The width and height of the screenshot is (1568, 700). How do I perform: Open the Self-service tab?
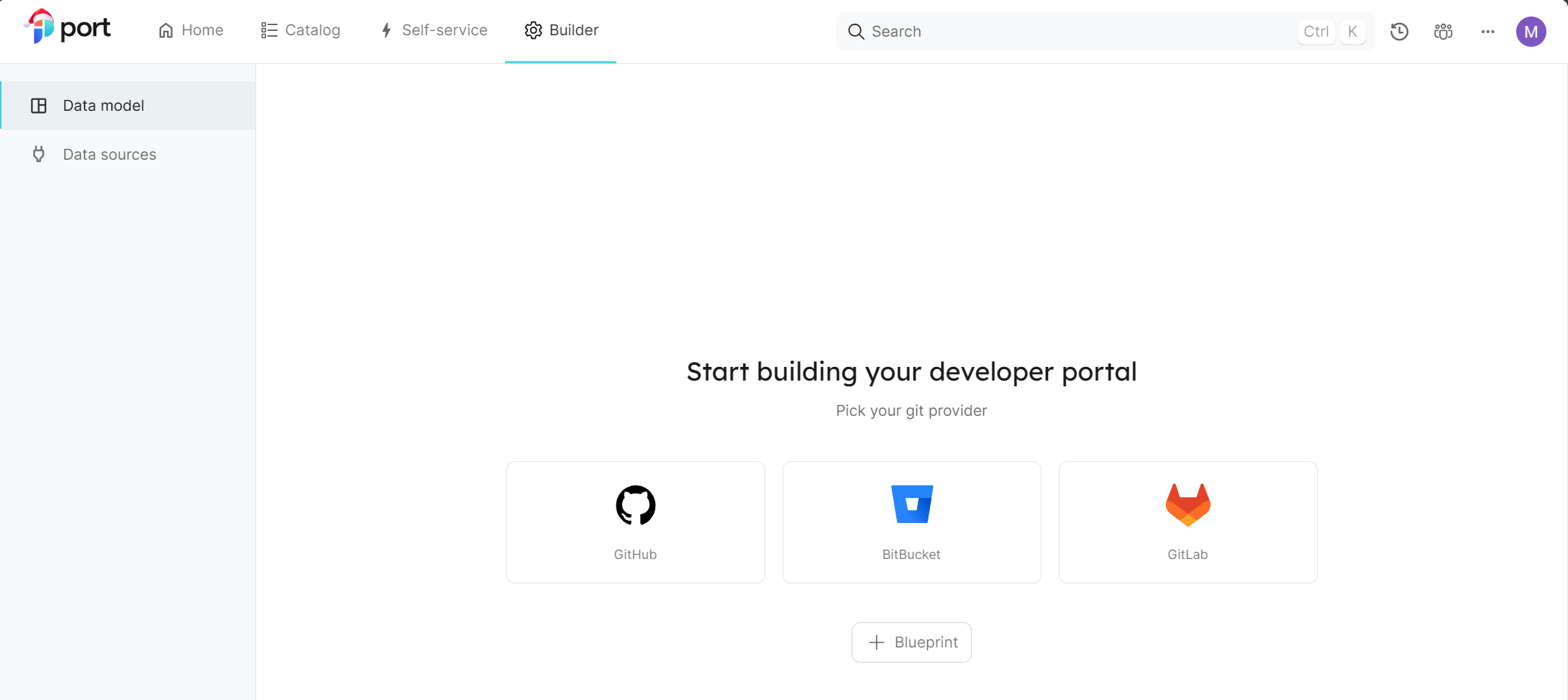[x=434, y=30]
